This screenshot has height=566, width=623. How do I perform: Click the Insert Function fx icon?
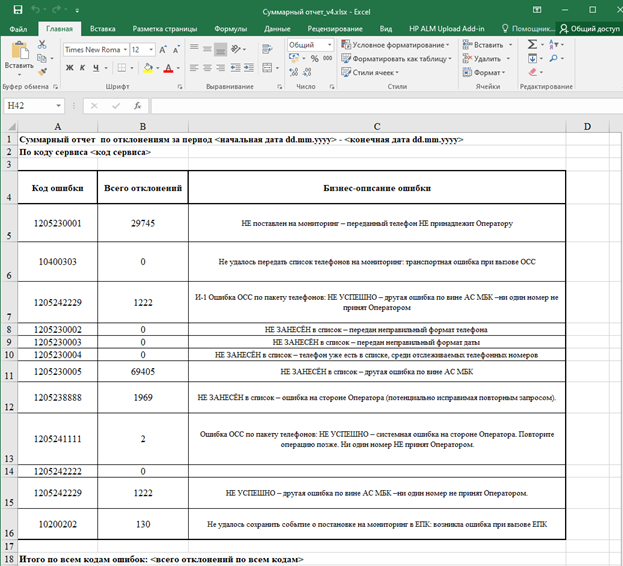pyautogui.click(x=136, y=106)
